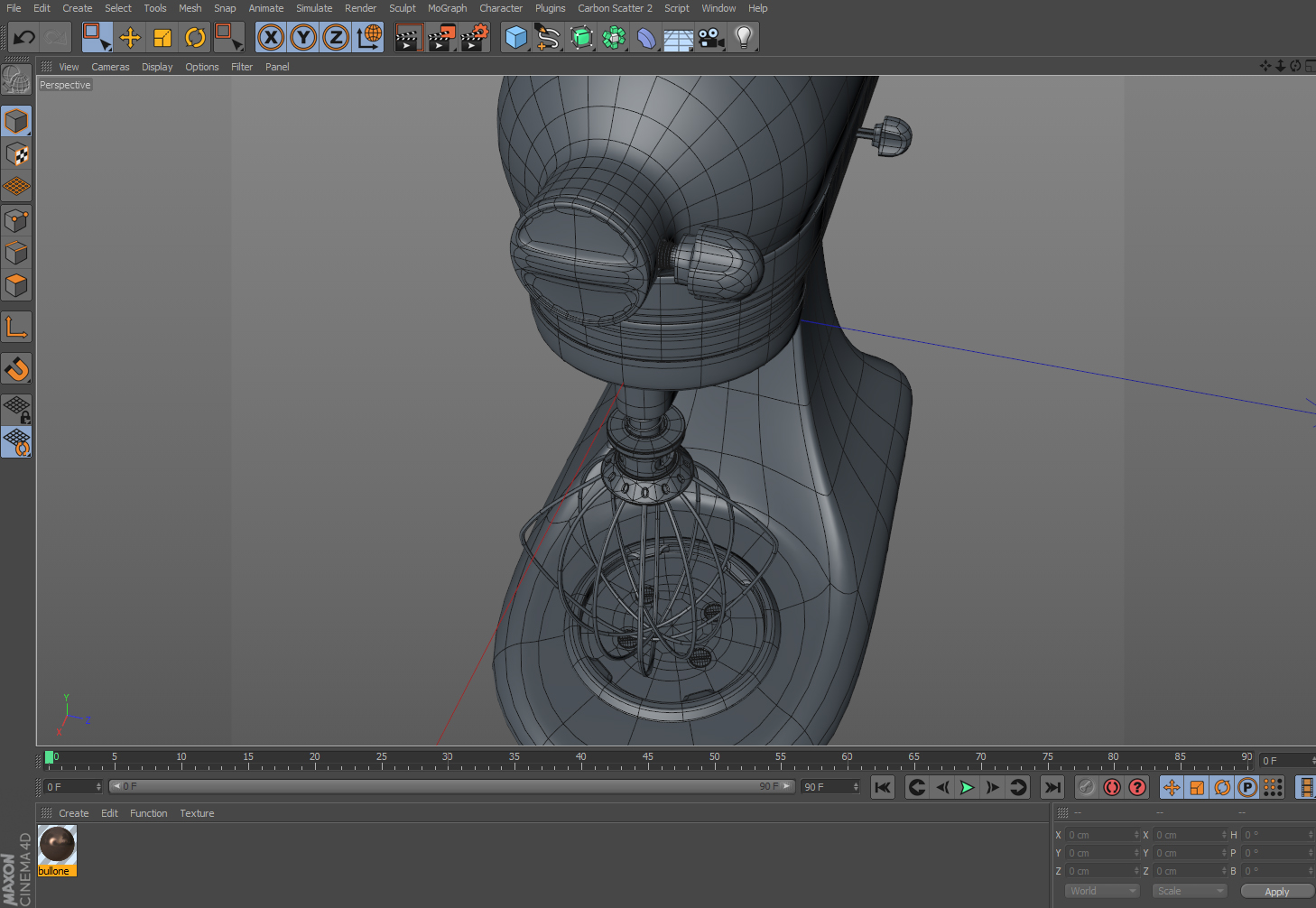Open the MoGraph menu

(x=448, y=8)
